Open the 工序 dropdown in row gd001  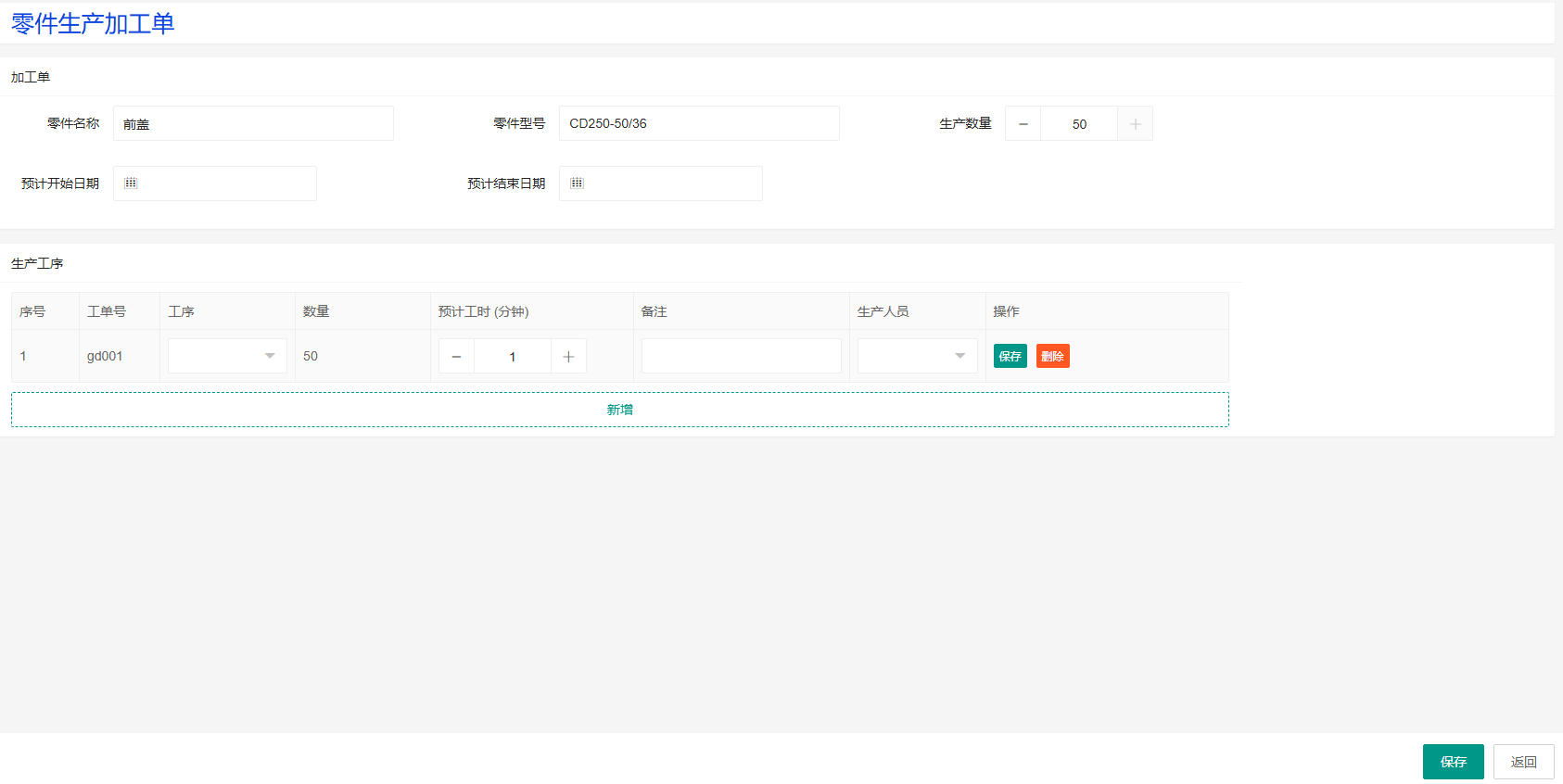[x=227, y=356]
